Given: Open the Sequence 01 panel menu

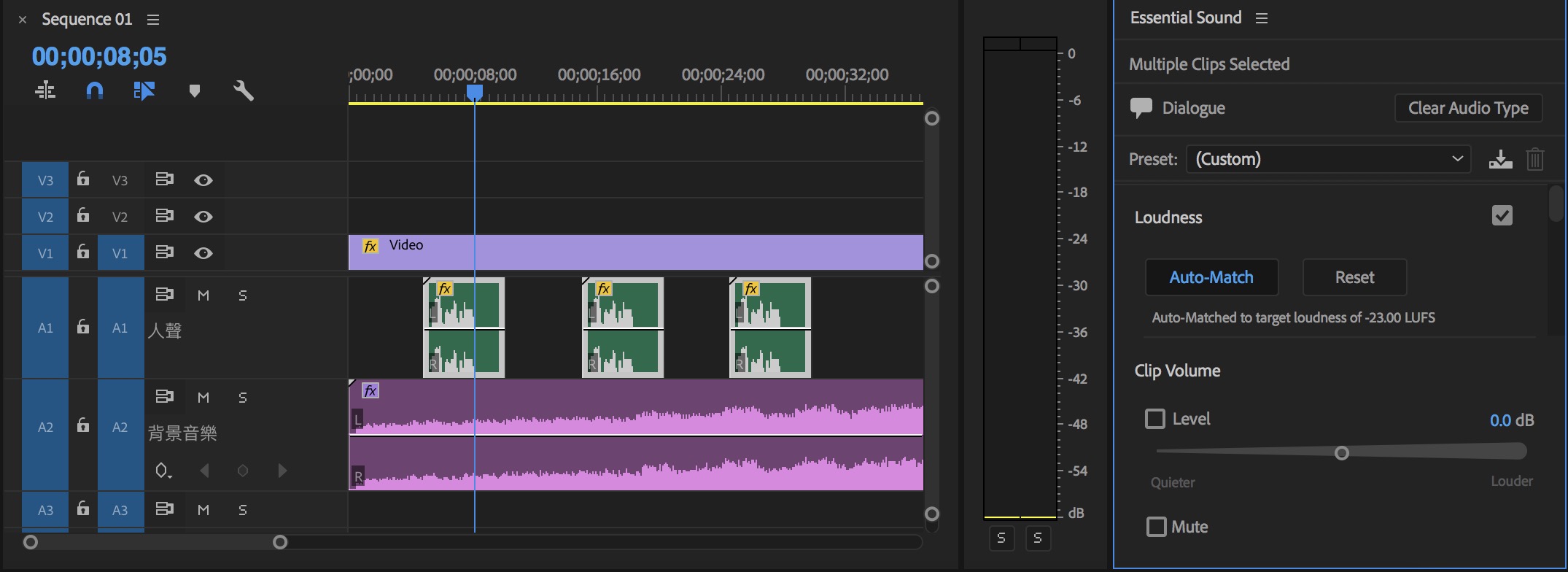Looking at the screenshot, I should coord(153,20).
